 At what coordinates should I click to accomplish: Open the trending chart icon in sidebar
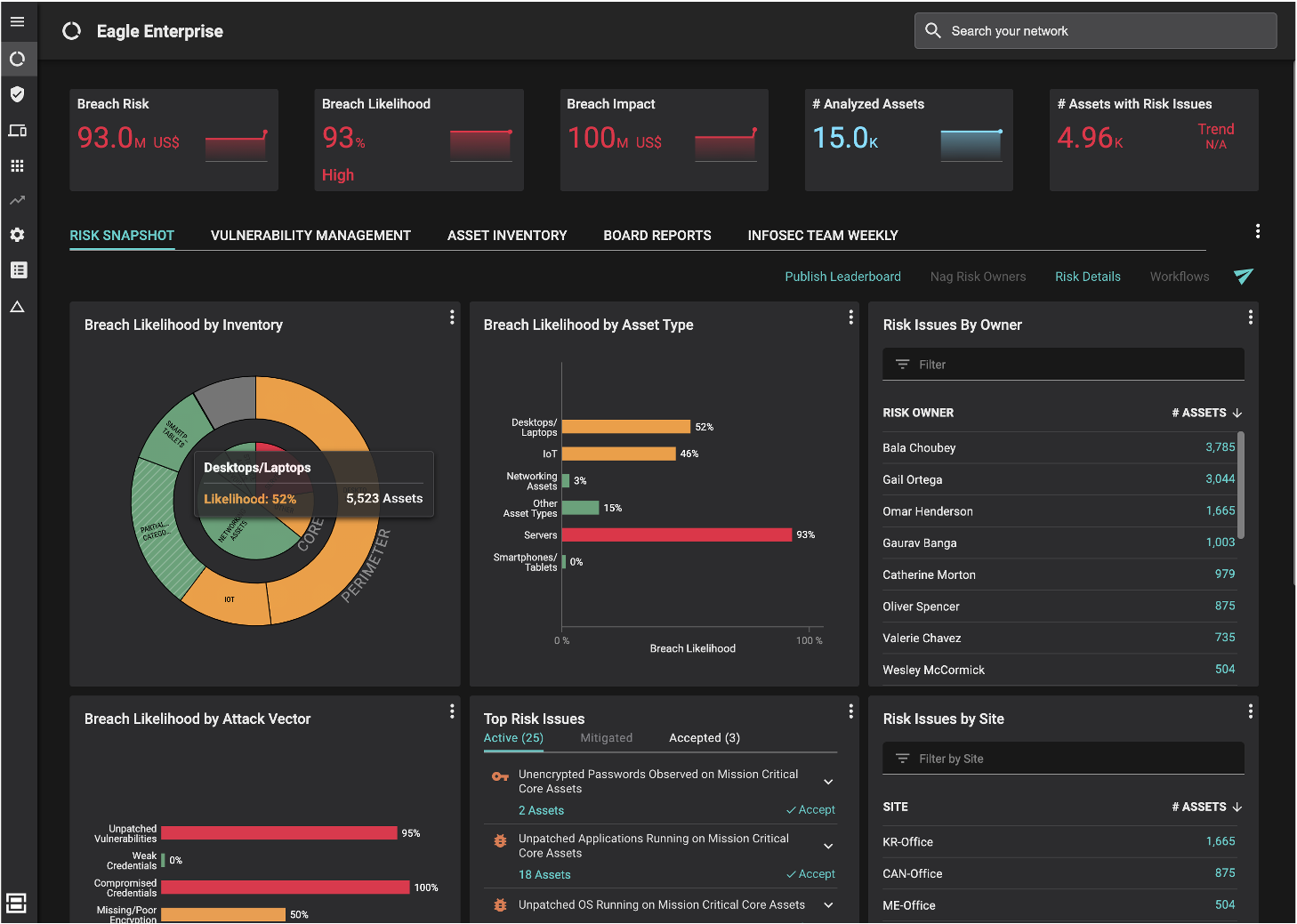pyautogui.click(x=17, y=201)
